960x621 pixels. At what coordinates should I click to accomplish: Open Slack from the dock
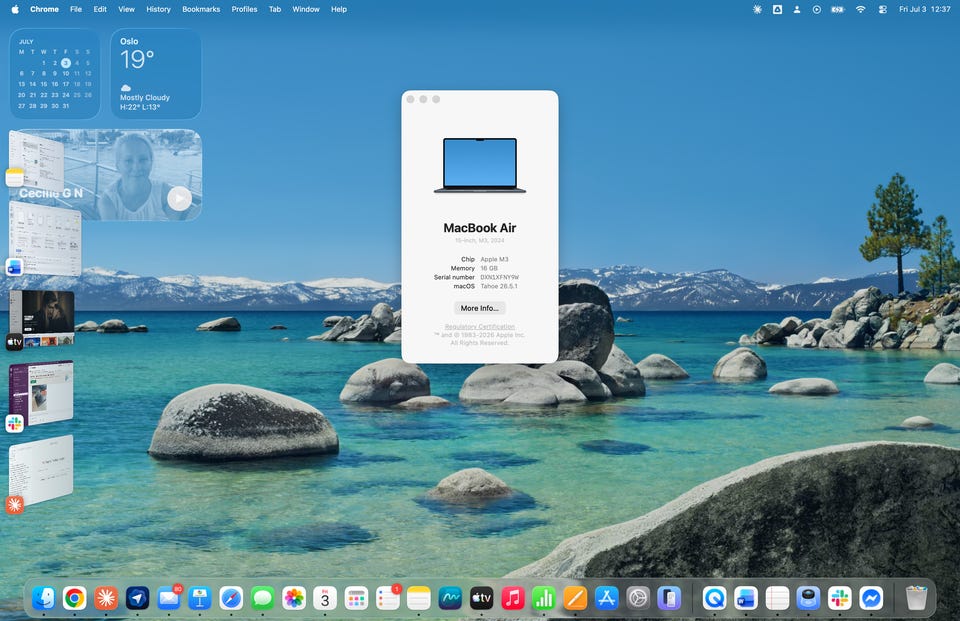pyautogui.click(x=839, y=598)
